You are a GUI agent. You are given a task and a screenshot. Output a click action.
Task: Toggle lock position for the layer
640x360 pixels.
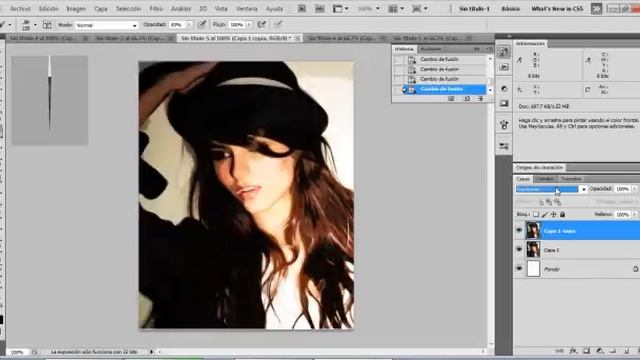coord(553,214)
